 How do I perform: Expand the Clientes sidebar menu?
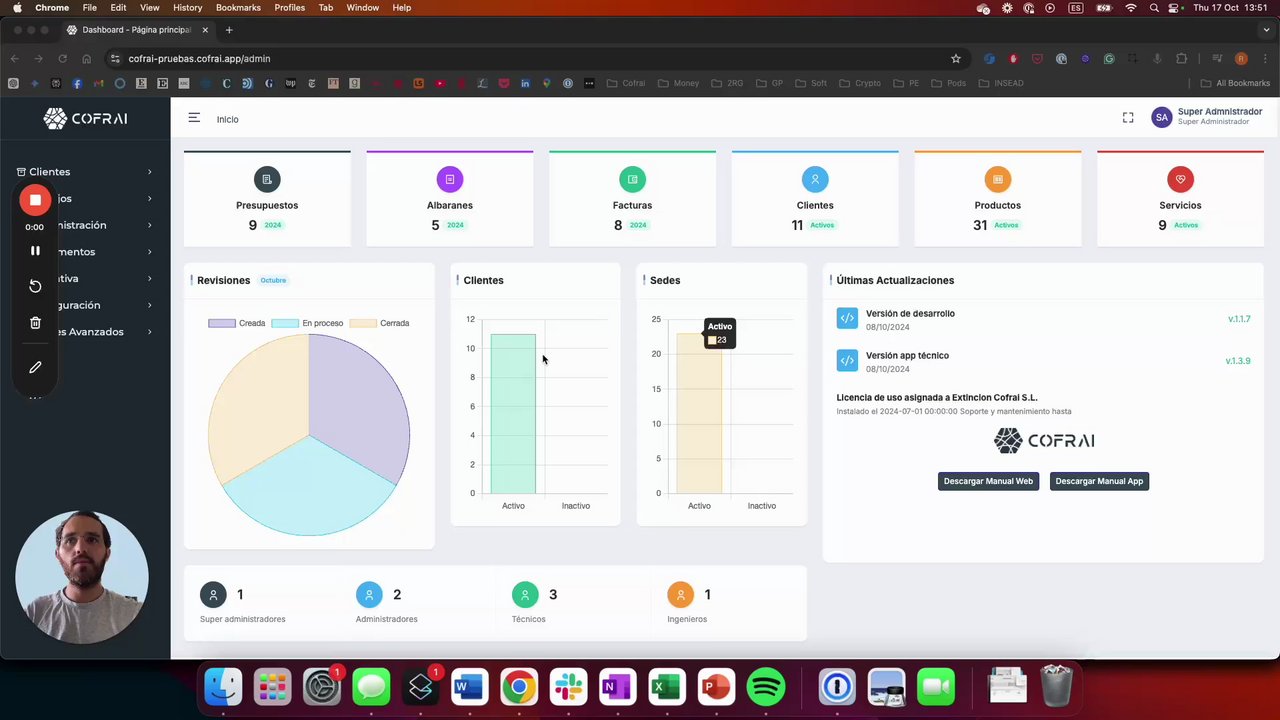click(x=85, y=172)
